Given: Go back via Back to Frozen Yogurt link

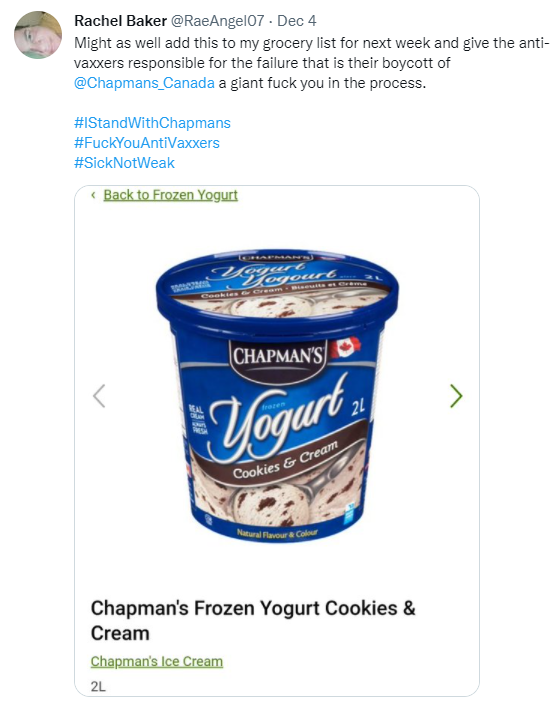Looking at the screenshot, I should [170, 195].
